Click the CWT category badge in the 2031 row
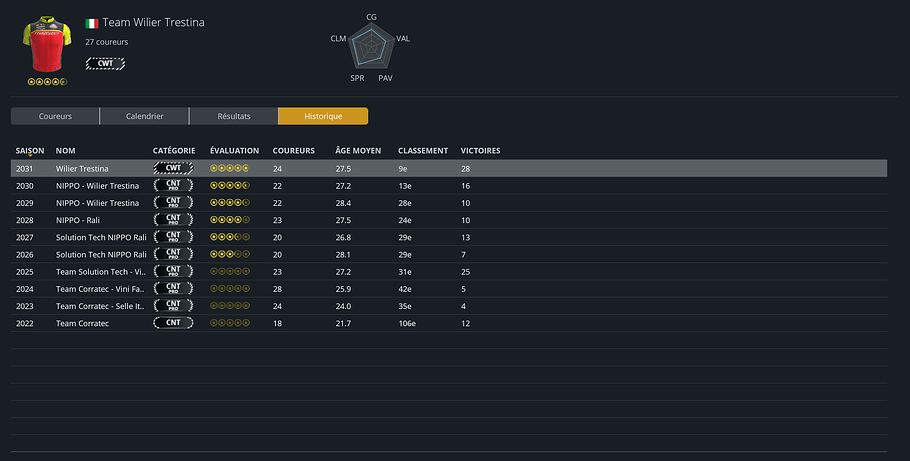The width and height of the screenshot is (910, 461). [173, 168]
